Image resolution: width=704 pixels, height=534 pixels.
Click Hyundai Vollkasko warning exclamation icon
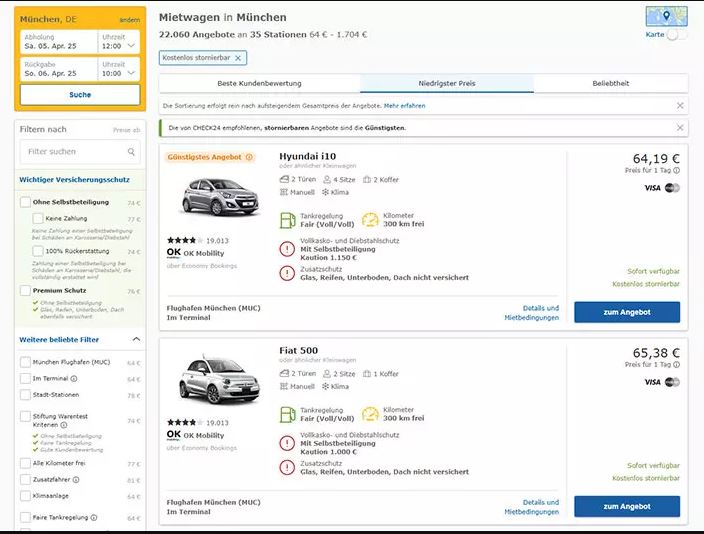287,249
